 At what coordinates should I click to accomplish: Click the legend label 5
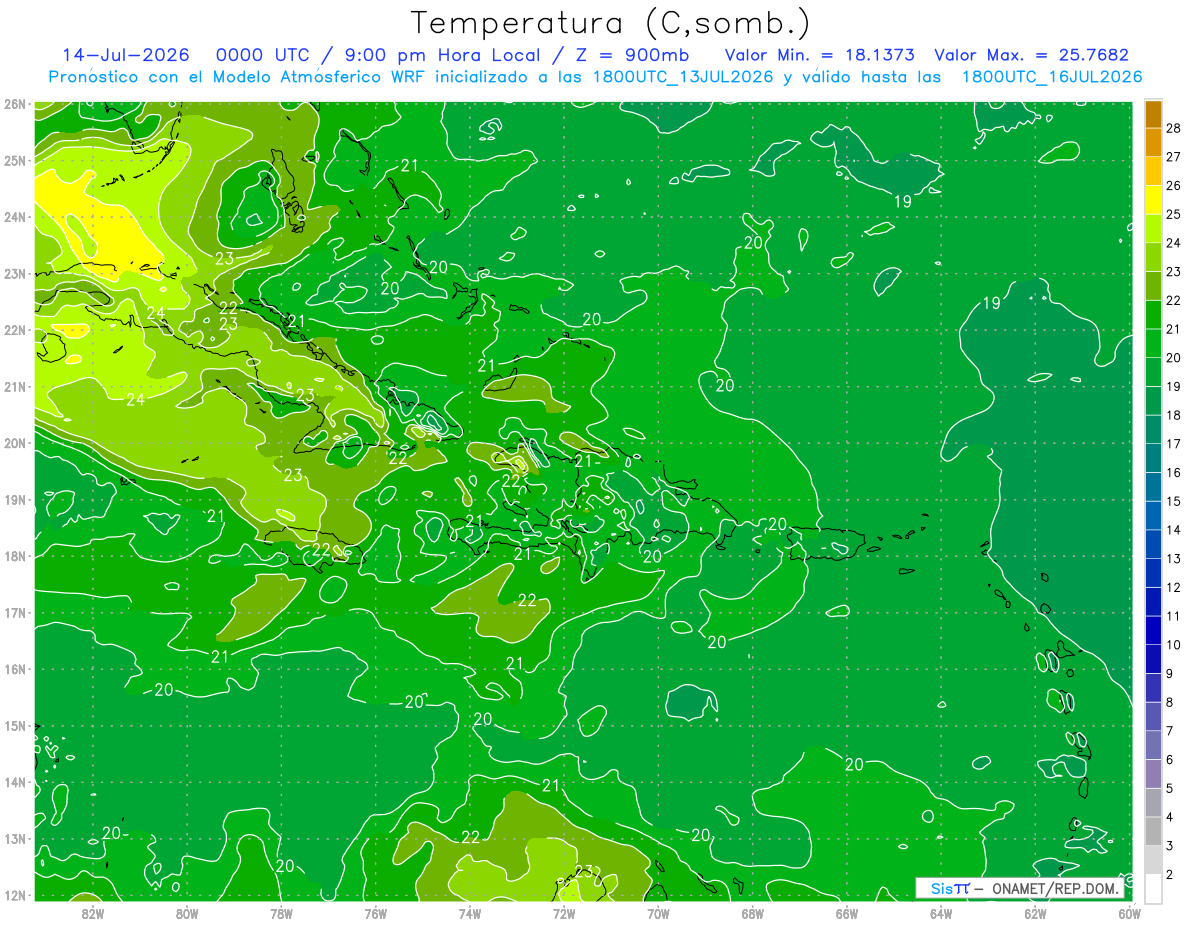1170,789
